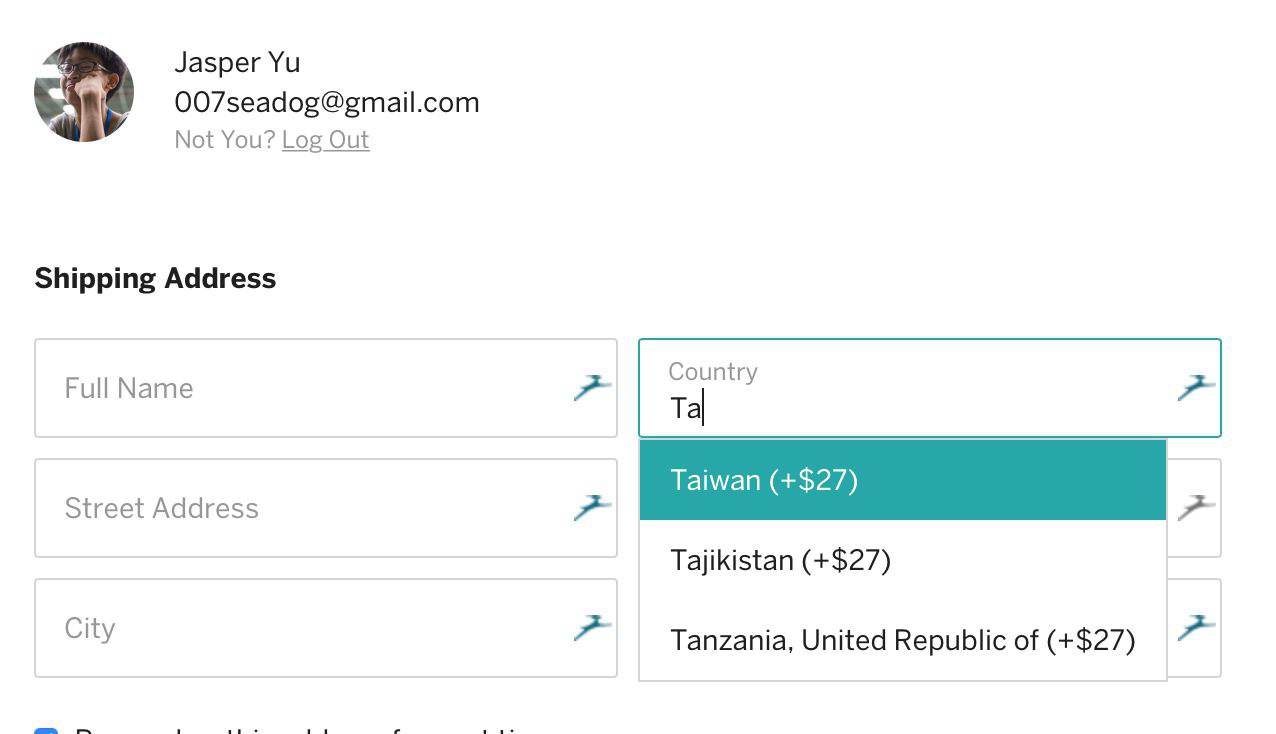Image resolution: width=1276 pixels, height=734 pixels.
Task: Click Jasper Yu's profile avatar
Action: (84, 92)
